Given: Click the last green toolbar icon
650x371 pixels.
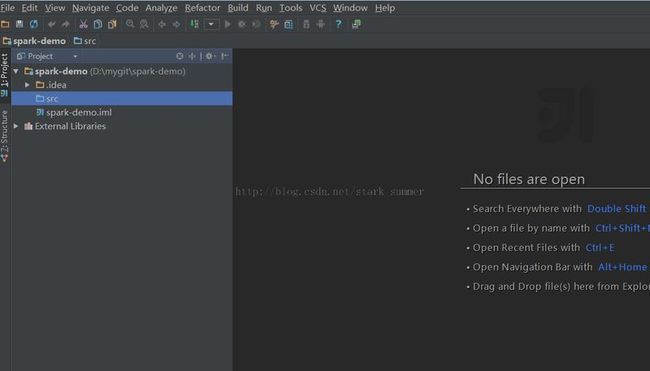Looking at the screenshot, I should [x=356, y=24].
